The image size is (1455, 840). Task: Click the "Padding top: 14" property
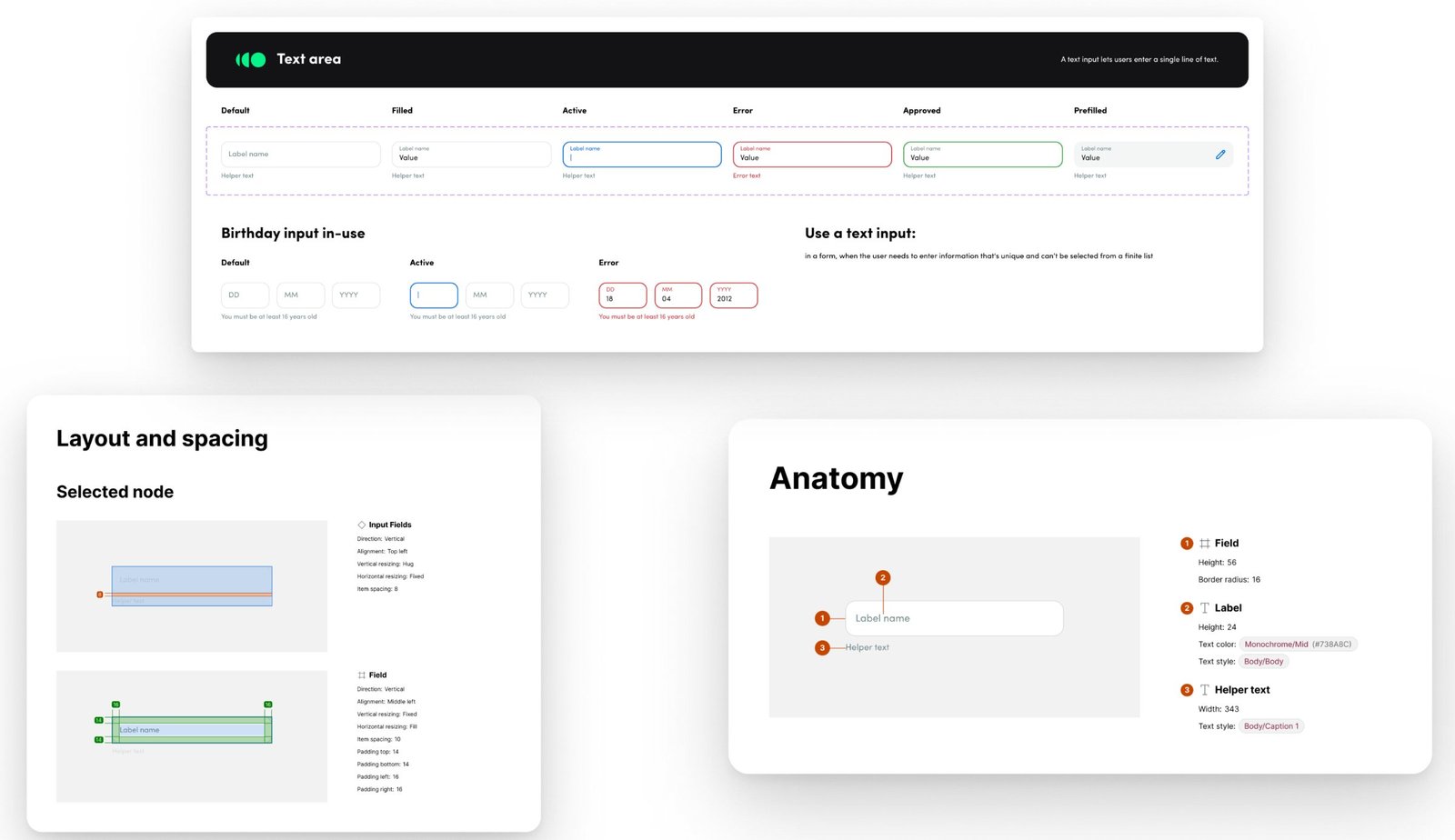click(378, 752)
